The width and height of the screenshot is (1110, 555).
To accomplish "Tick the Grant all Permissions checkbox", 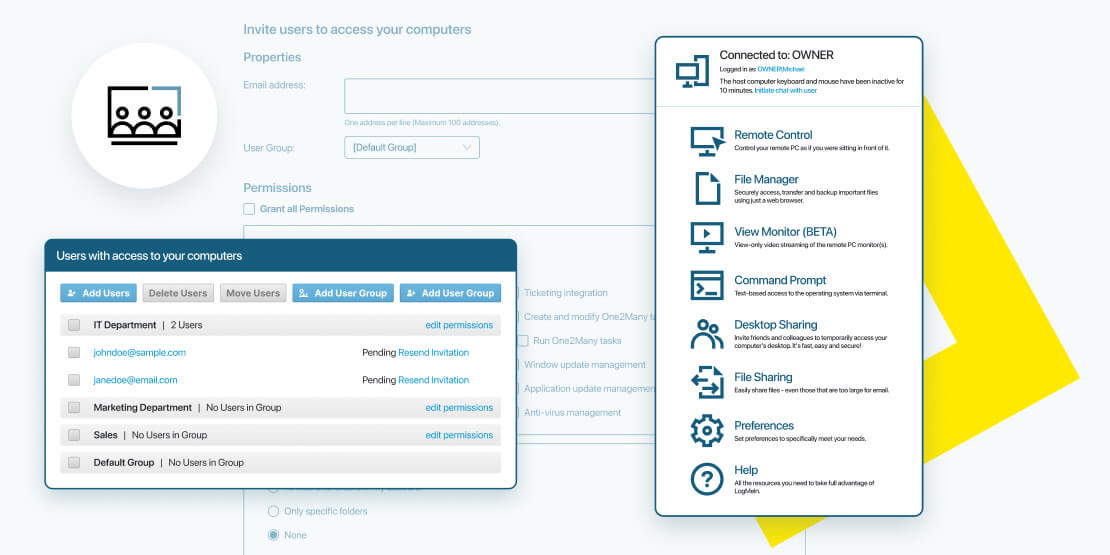I will 249,209.
